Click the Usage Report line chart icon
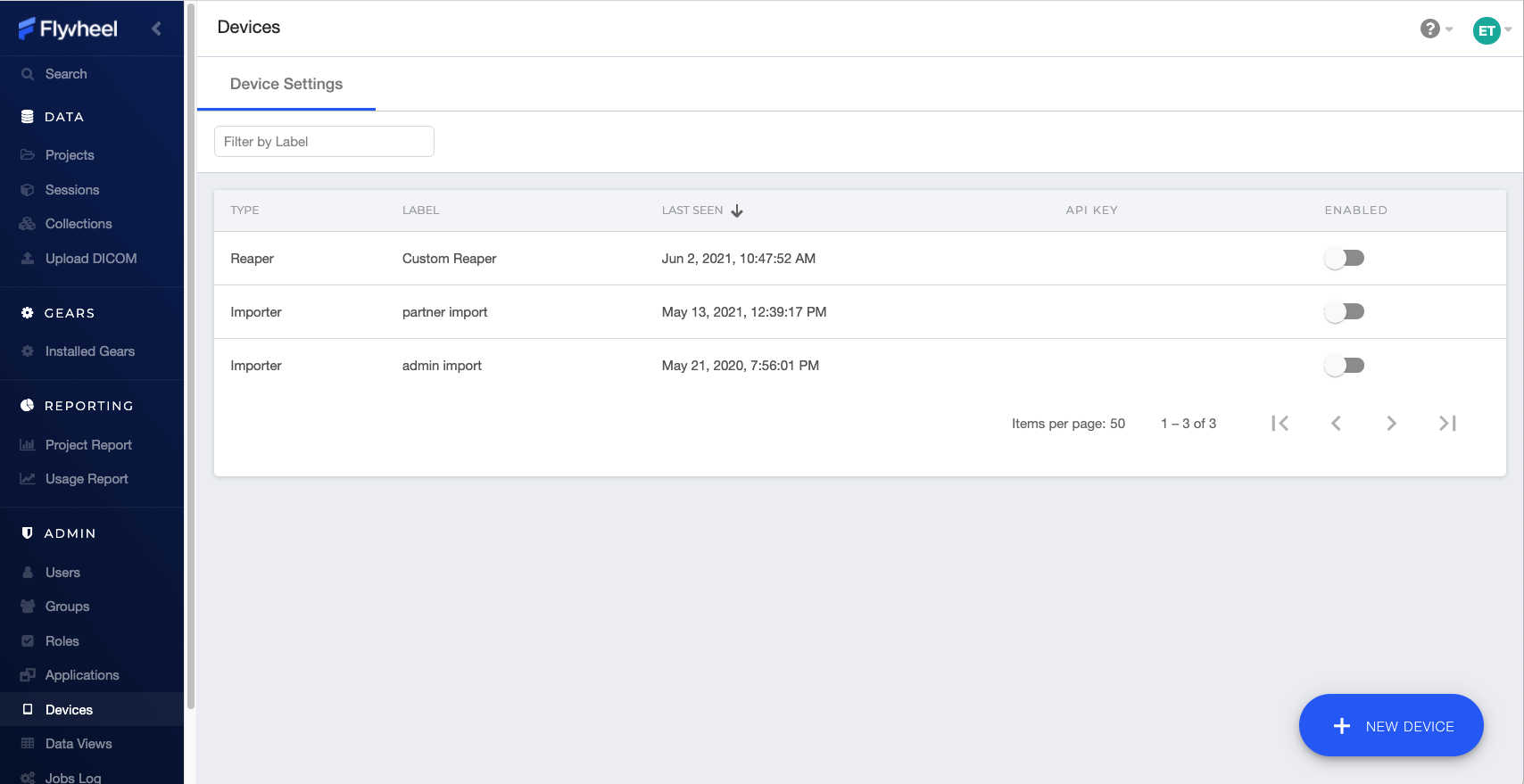1524x784 pixels. click(x=28, y=479)
